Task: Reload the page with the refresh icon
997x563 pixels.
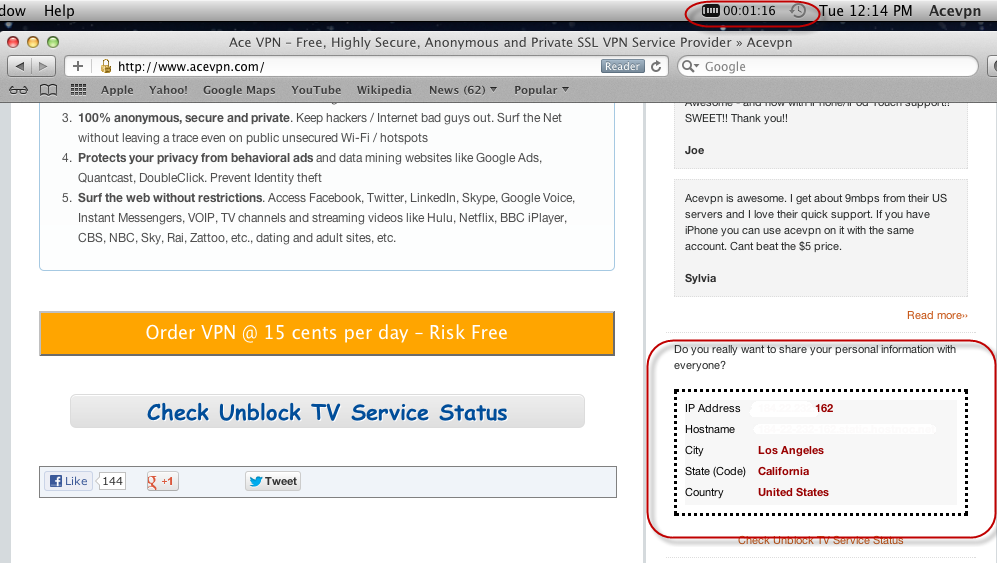Action: (x=657, y=66)
